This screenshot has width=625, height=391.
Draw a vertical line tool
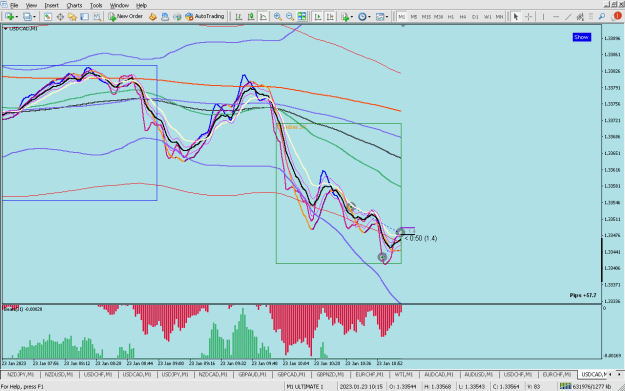[543, 17]
